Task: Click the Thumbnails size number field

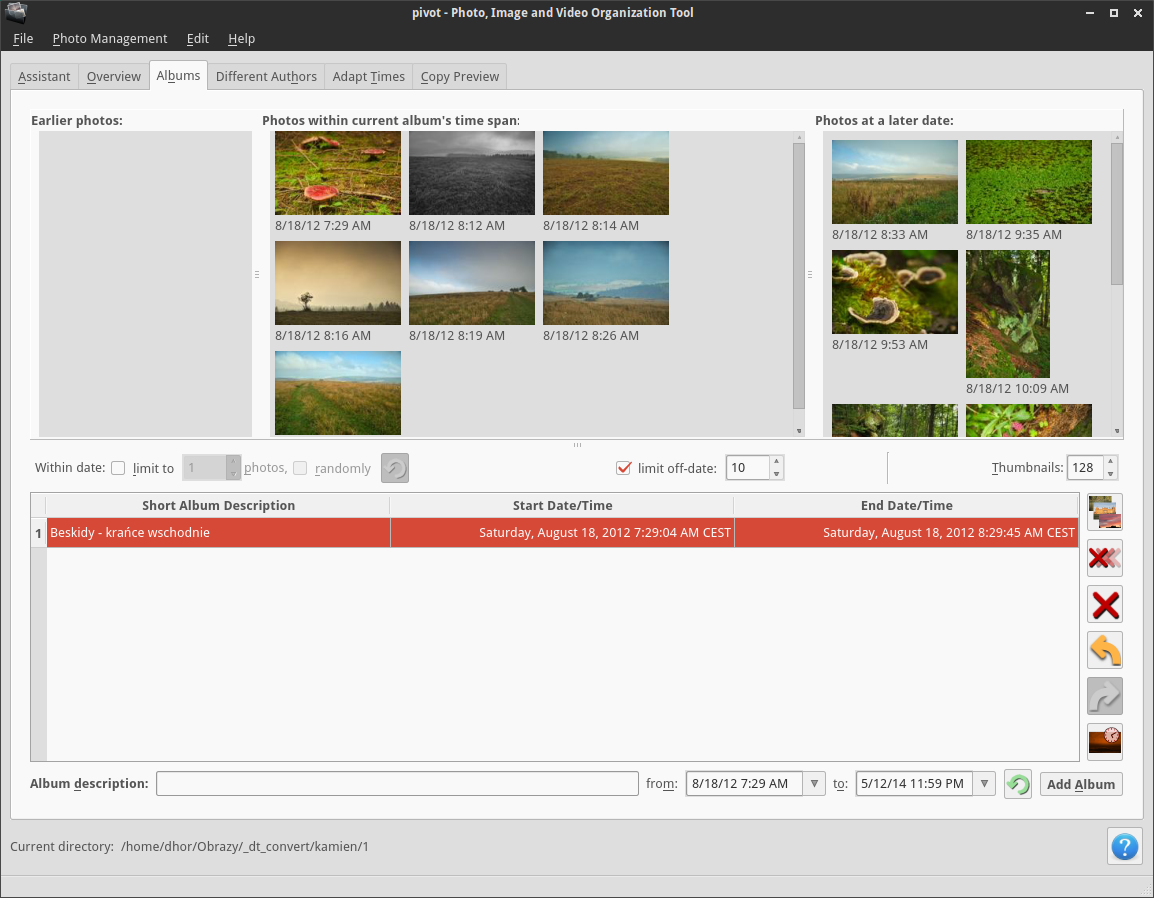Action: coord(1085,468)
